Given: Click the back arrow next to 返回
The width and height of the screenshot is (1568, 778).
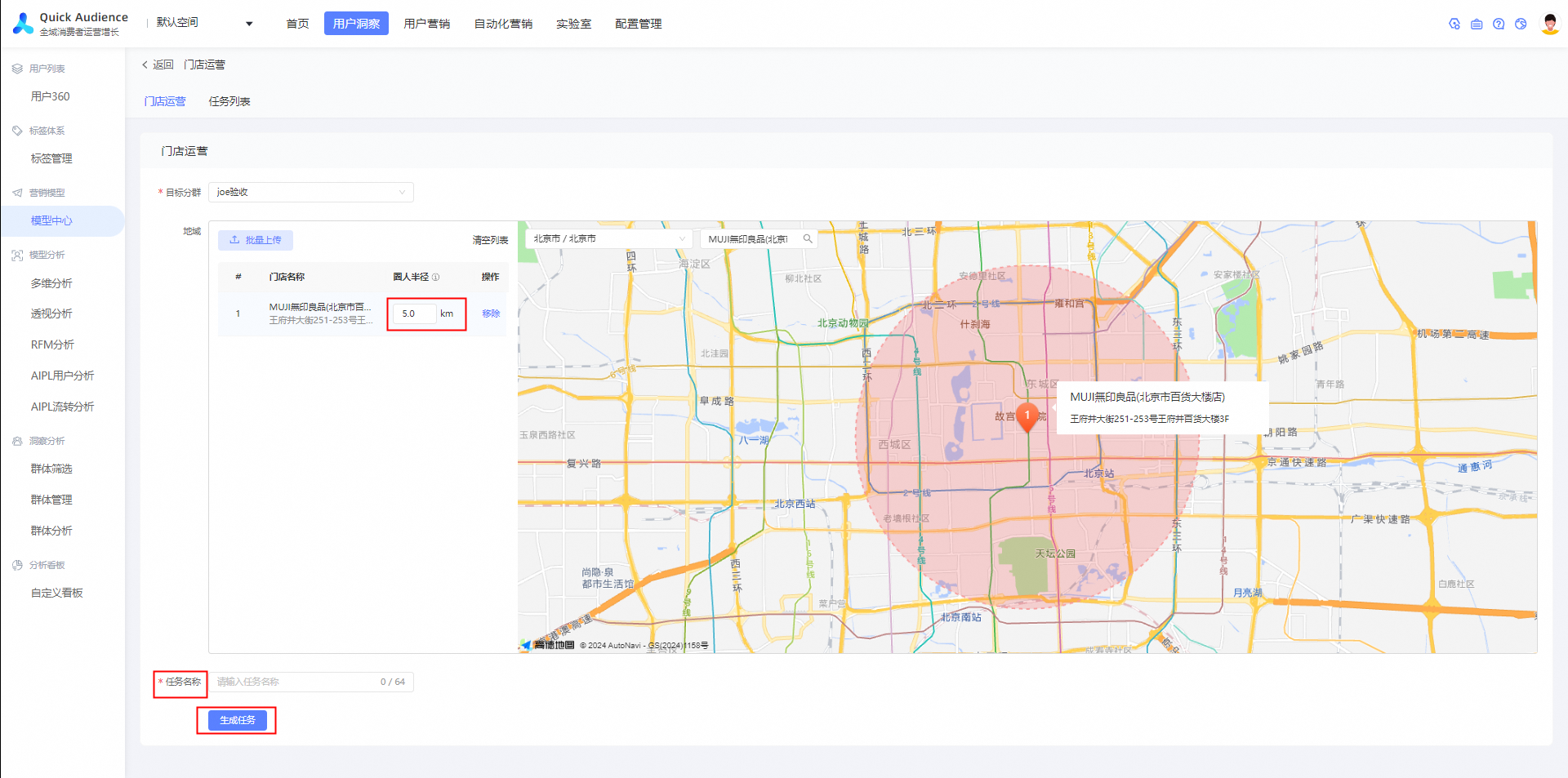Looking at the screenshot, I should 145,64.
